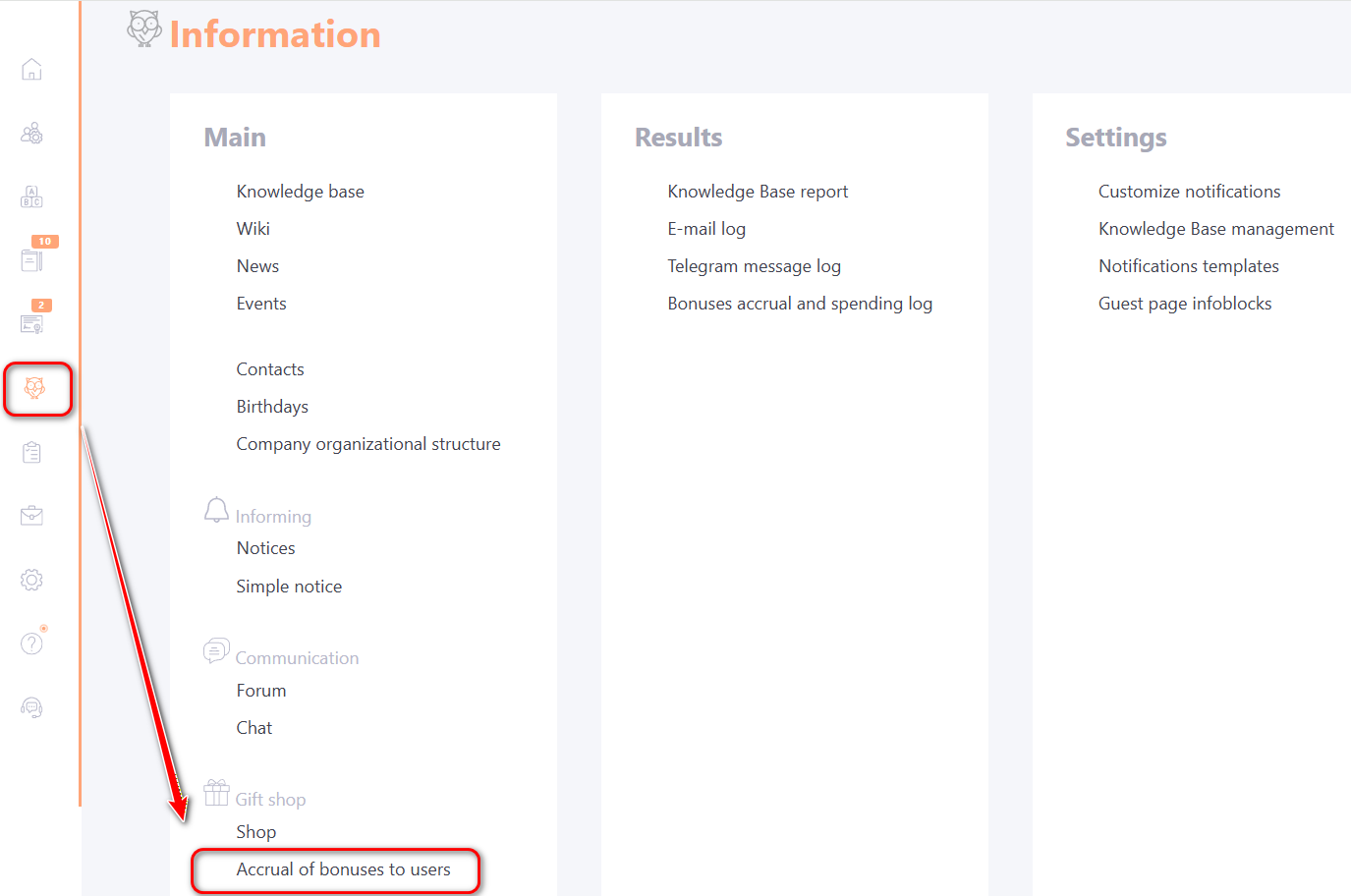Open certificate icon with badge 2
This screenshot has width=1351, height=896.
coord(31,323)
